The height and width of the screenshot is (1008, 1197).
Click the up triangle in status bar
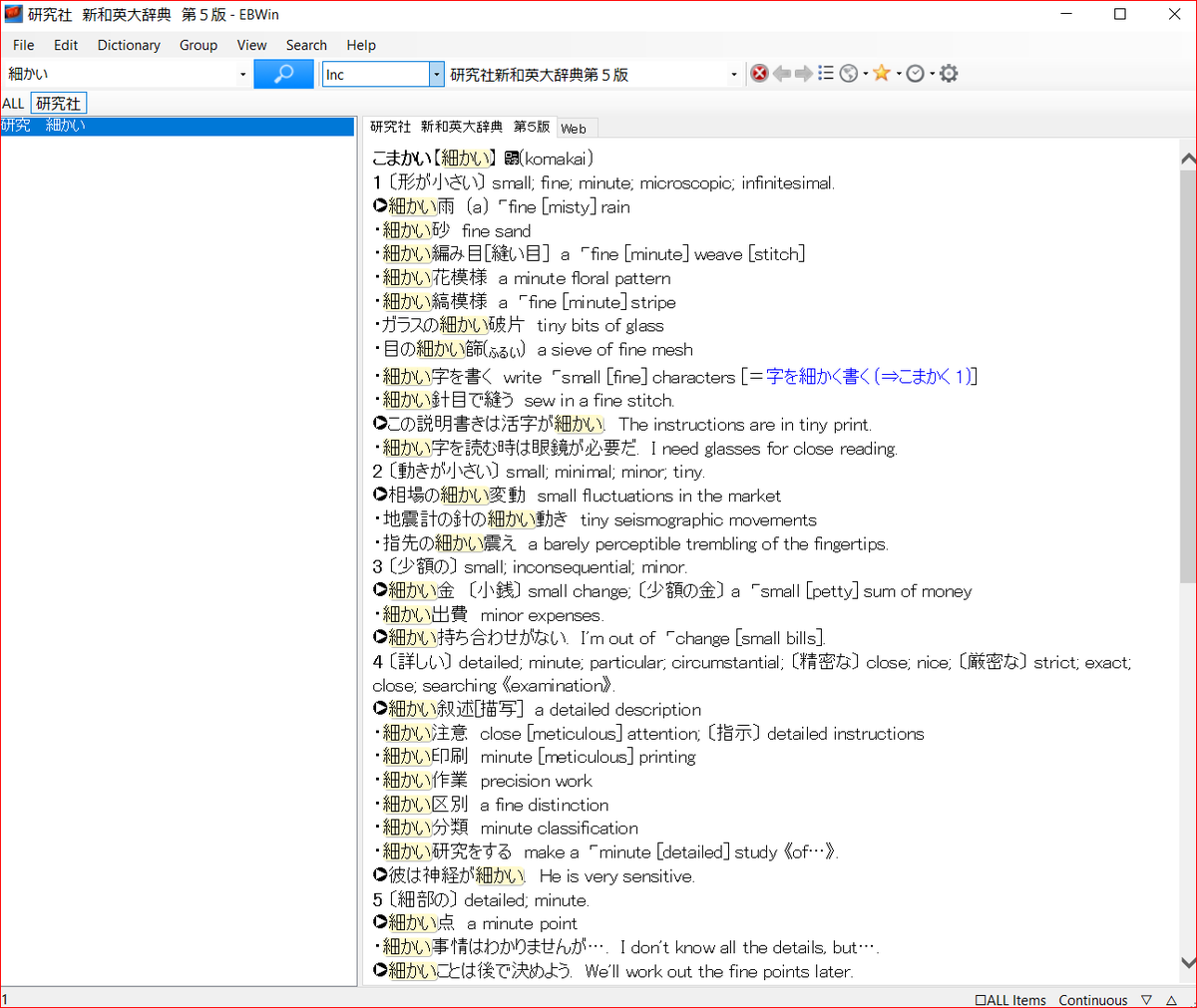pyautogui.click(x=1173, y=1000)
